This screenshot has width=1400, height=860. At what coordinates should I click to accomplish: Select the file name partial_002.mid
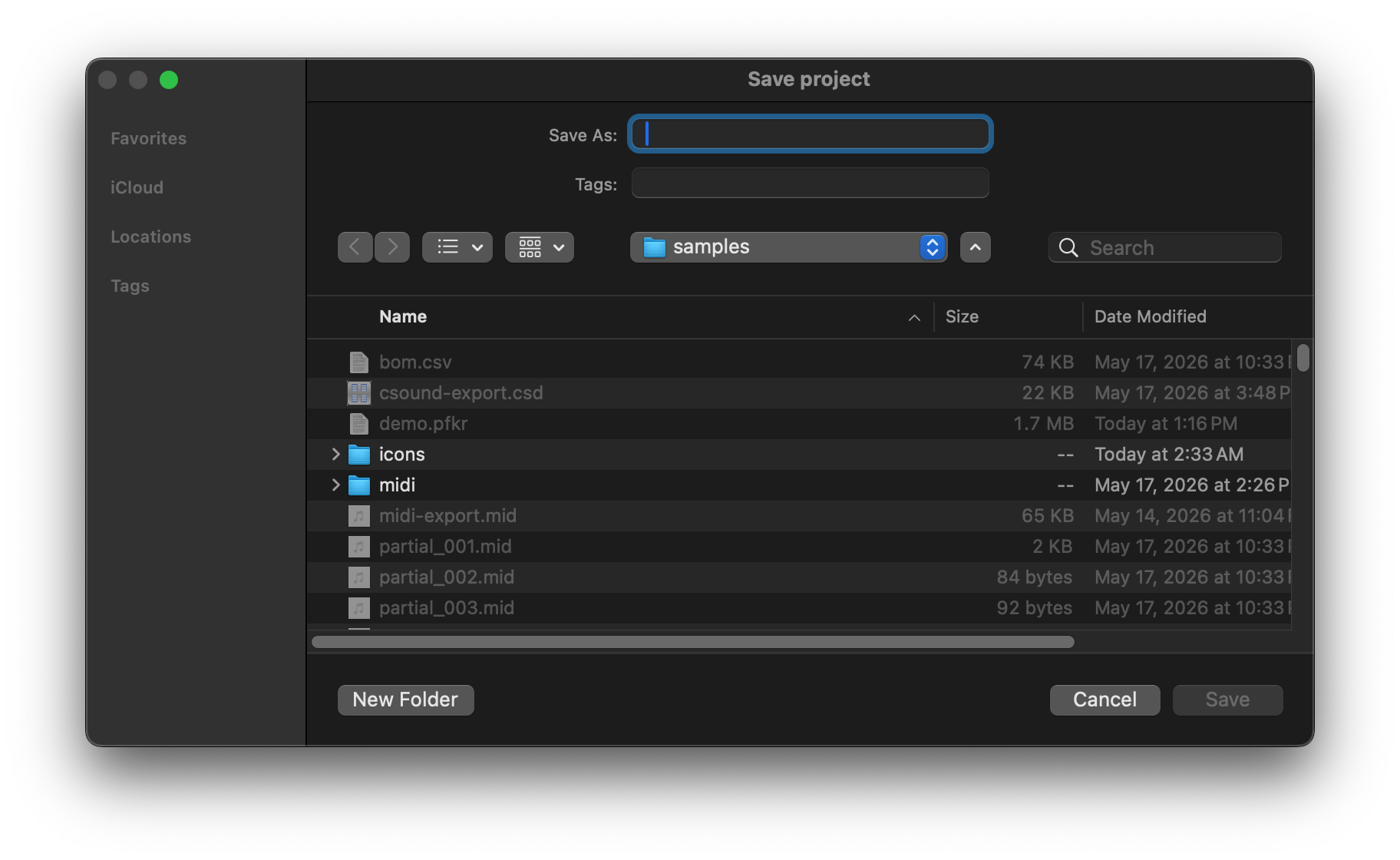point(447,577)
